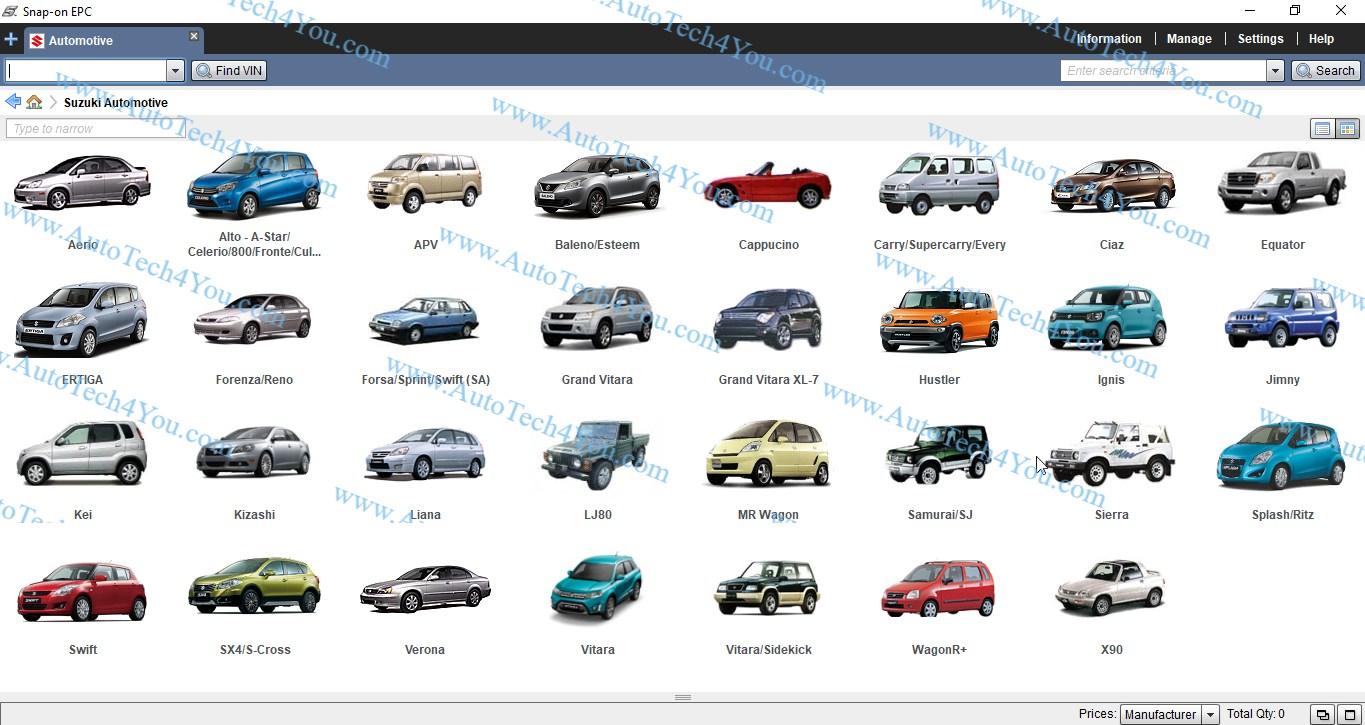Click the green add-tab plus icon

(11, 39)
